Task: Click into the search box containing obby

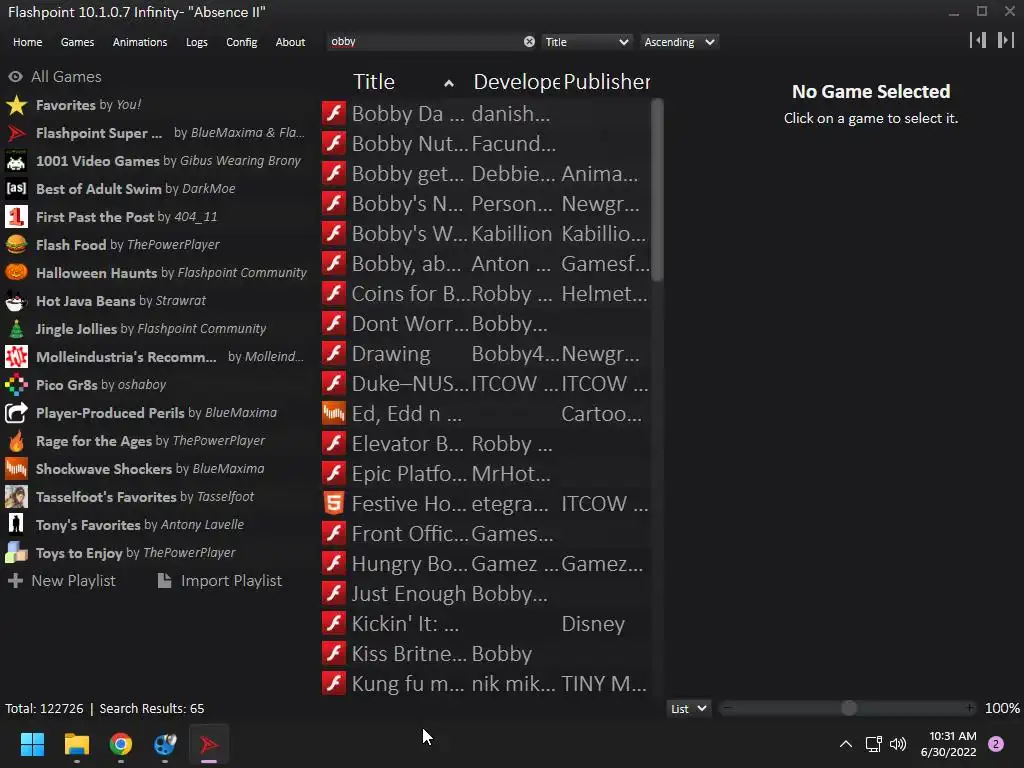Action: coord(424,42)
